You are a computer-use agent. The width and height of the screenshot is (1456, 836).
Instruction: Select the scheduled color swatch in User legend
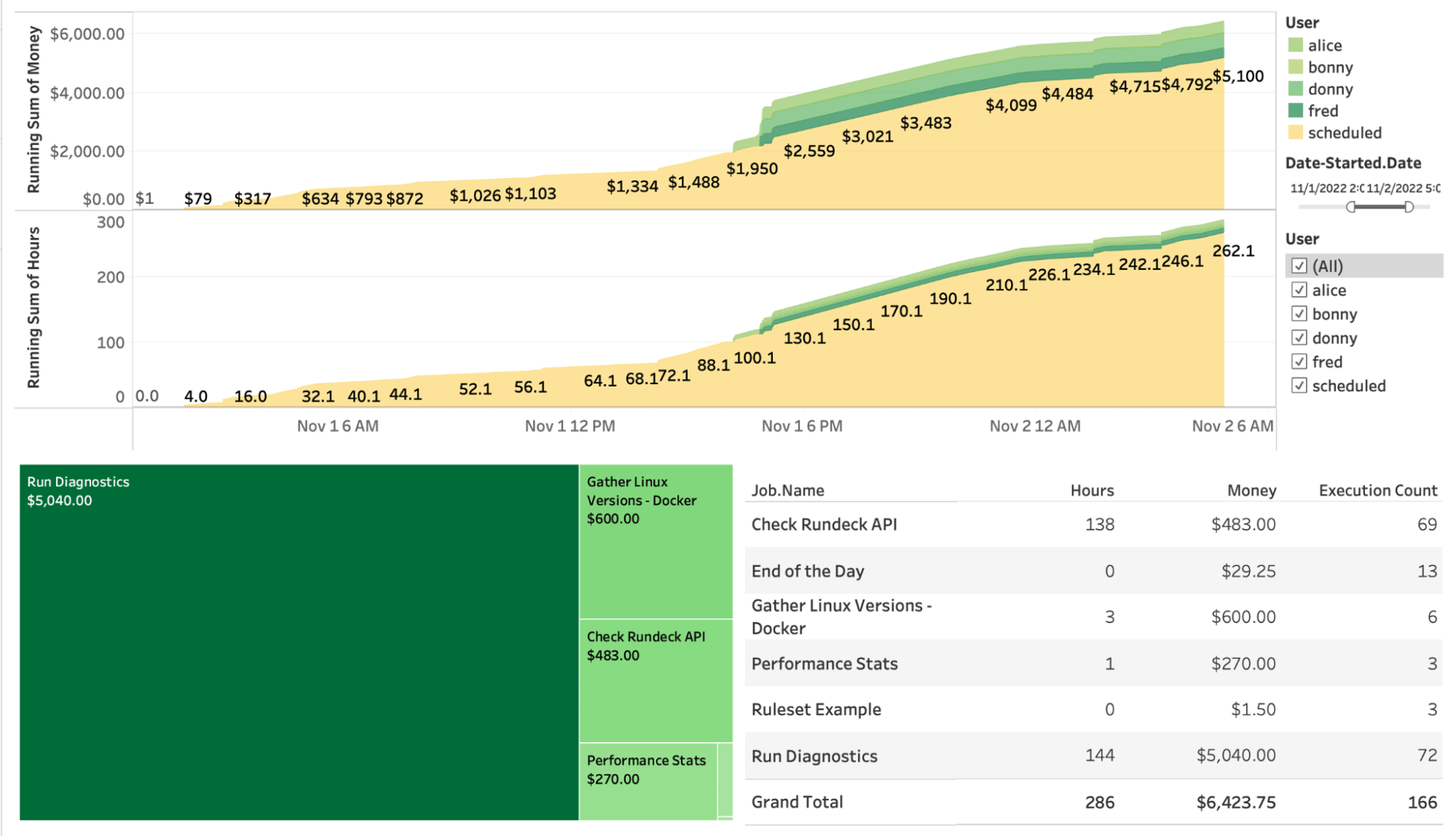click(x=1297, y=133)
